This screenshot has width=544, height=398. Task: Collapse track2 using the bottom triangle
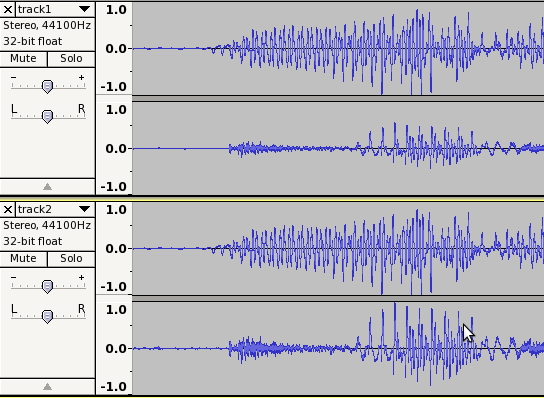click(48, 387)
